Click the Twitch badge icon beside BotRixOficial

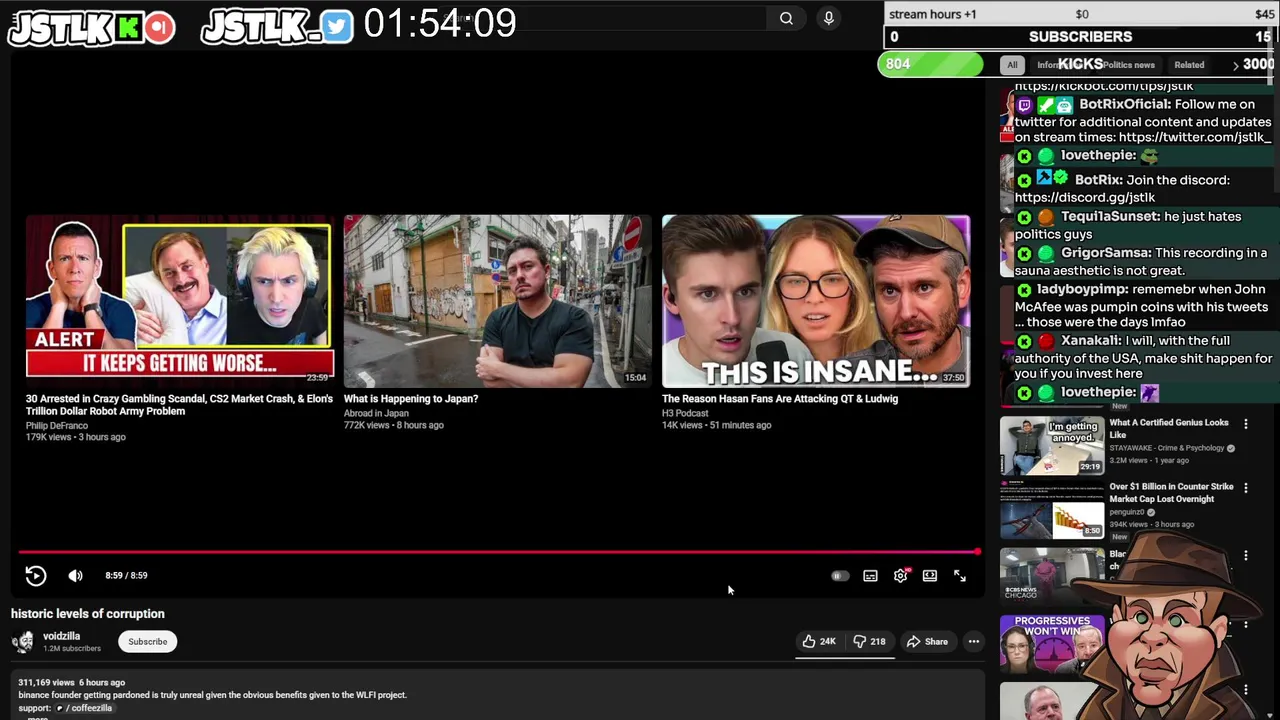point(1024,104)
